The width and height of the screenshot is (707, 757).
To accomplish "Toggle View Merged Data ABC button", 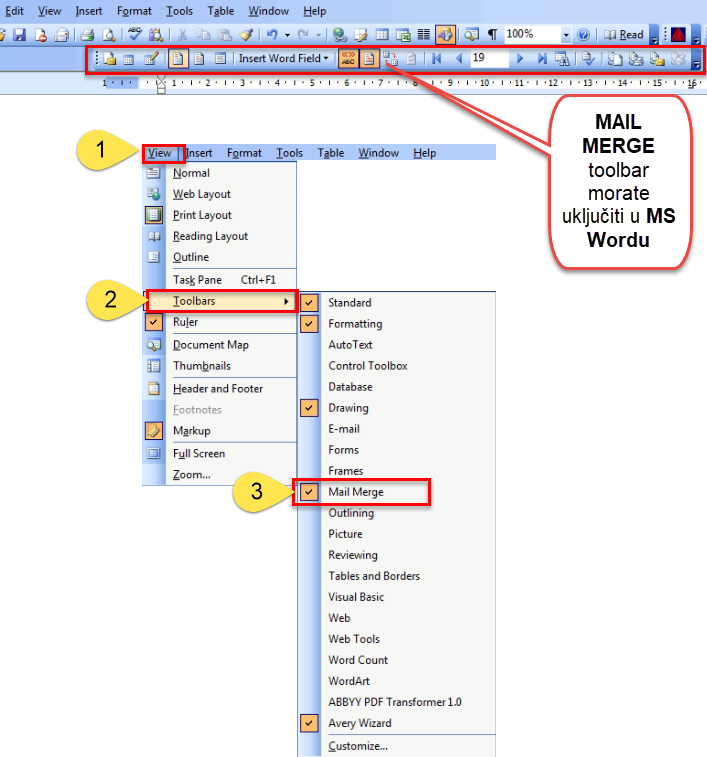I will click(x=348, y=59).
